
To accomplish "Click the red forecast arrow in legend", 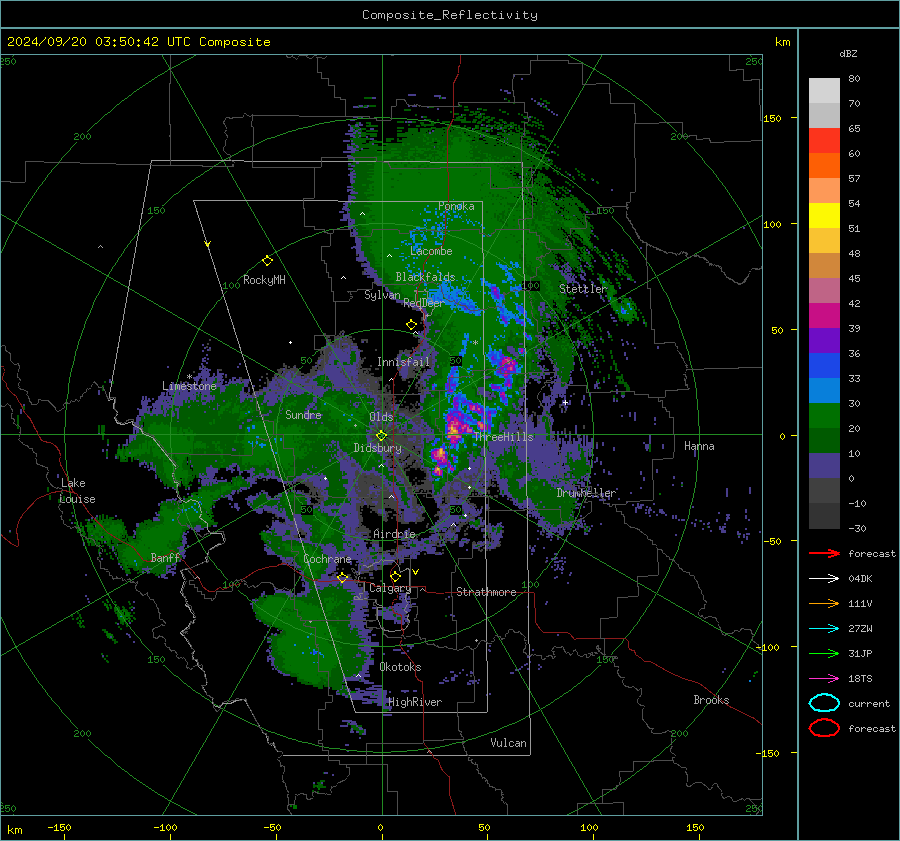I will pos(824,553).
